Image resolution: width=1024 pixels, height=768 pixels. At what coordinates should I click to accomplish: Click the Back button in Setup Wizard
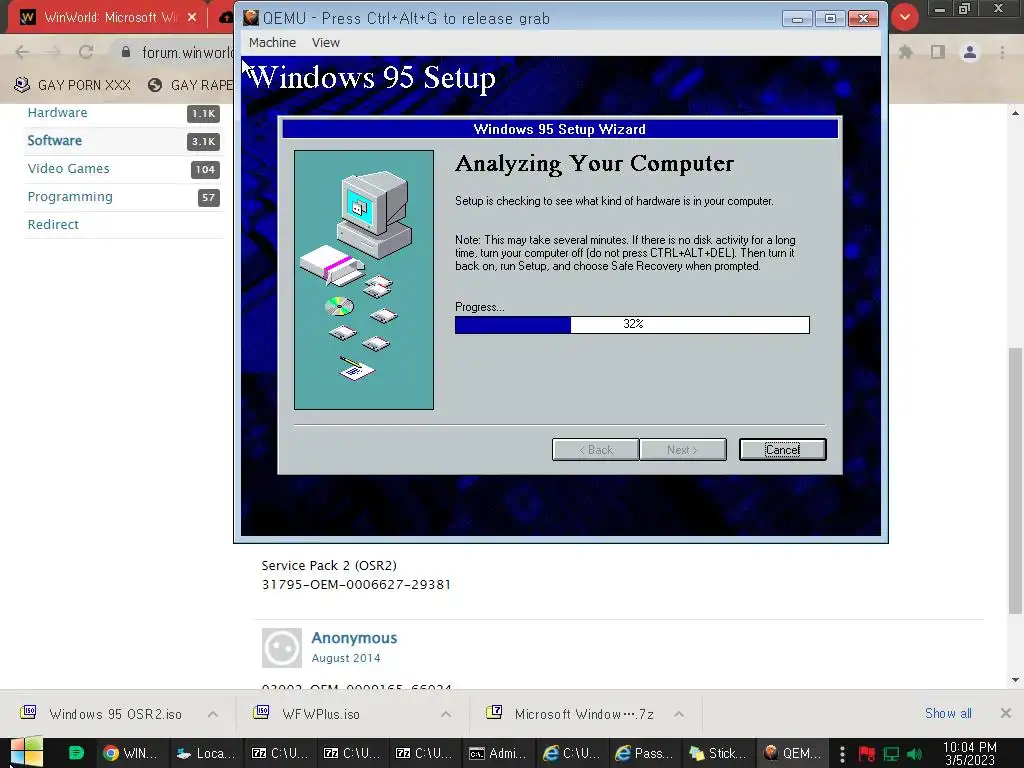tap(596, 449)
